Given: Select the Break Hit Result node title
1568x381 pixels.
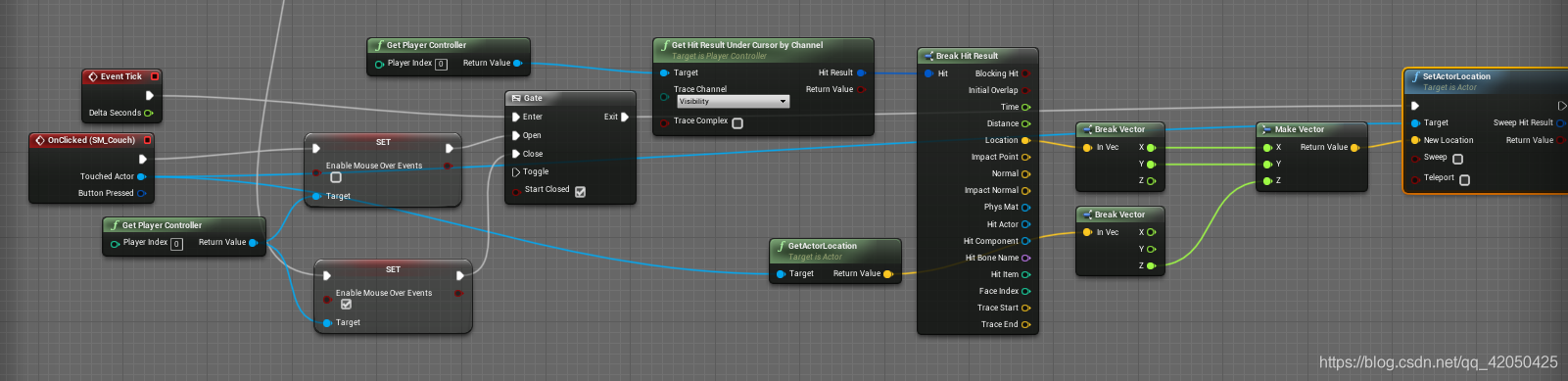Looking at the screenshot, I should [x=967, y=56].
